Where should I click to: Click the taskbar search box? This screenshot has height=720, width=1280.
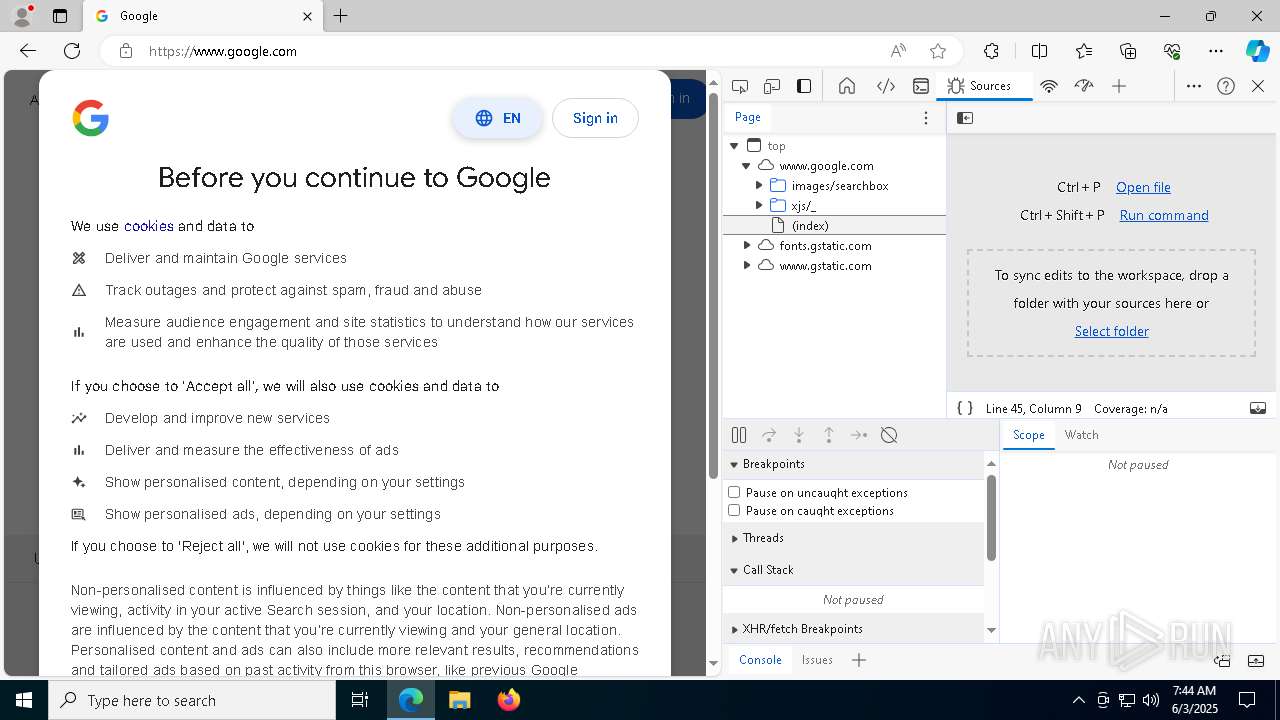pos(192,700)
